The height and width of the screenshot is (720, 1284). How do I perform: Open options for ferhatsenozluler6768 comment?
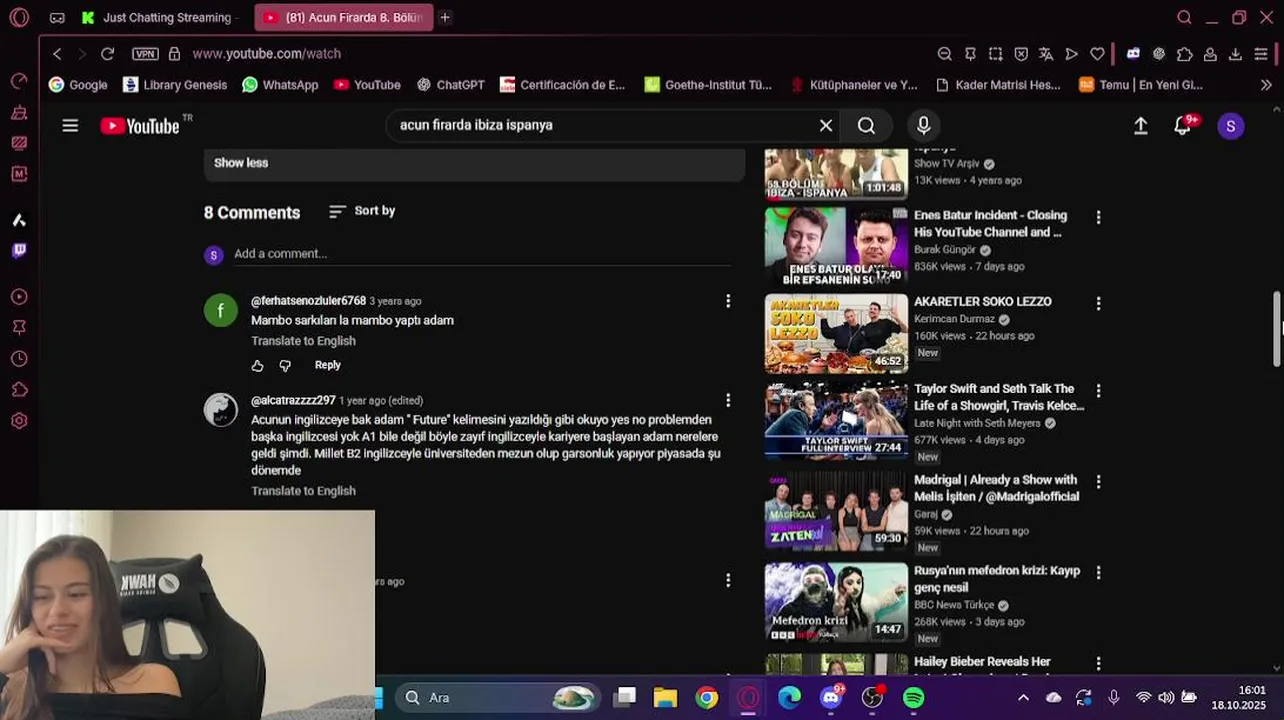pos(728,301)
